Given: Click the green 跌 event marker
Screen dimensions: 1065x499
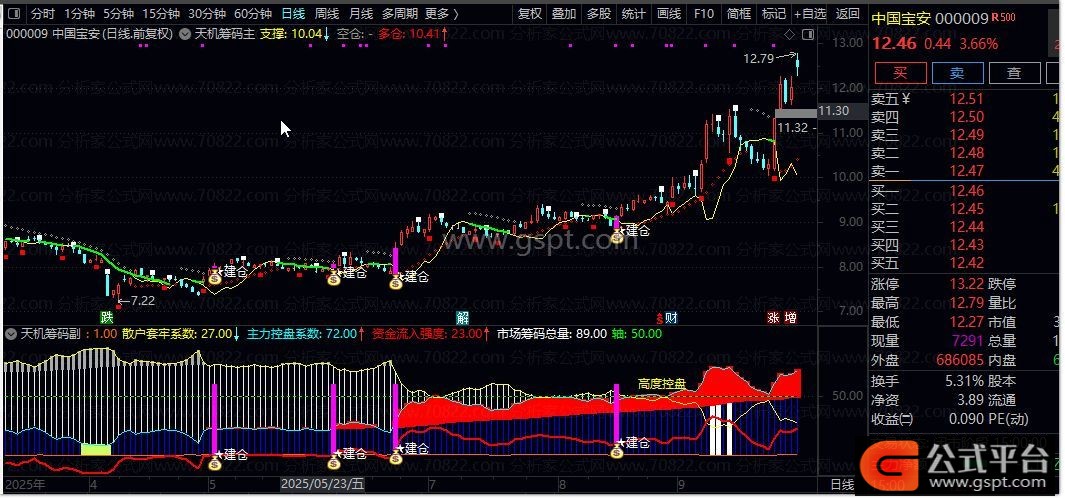Looking at the screenshot, I should 106,317.
